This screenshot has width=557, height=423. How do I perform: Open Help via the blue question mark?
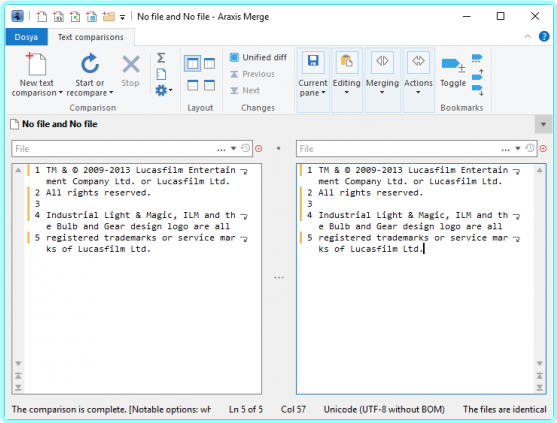pyautogui.click(x=544, y=36)
